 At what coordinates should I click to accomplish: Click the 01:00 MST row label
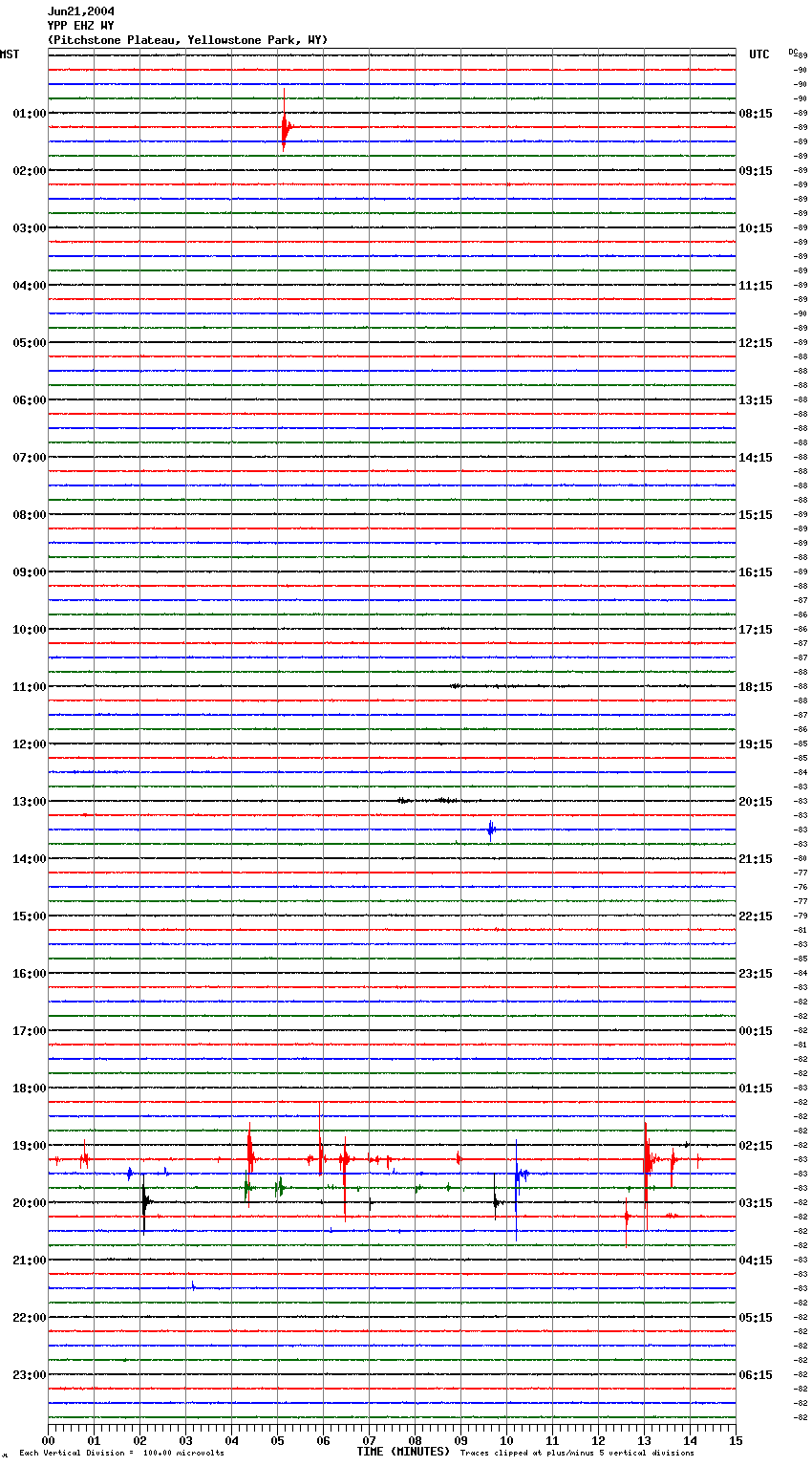click(30, 114)
